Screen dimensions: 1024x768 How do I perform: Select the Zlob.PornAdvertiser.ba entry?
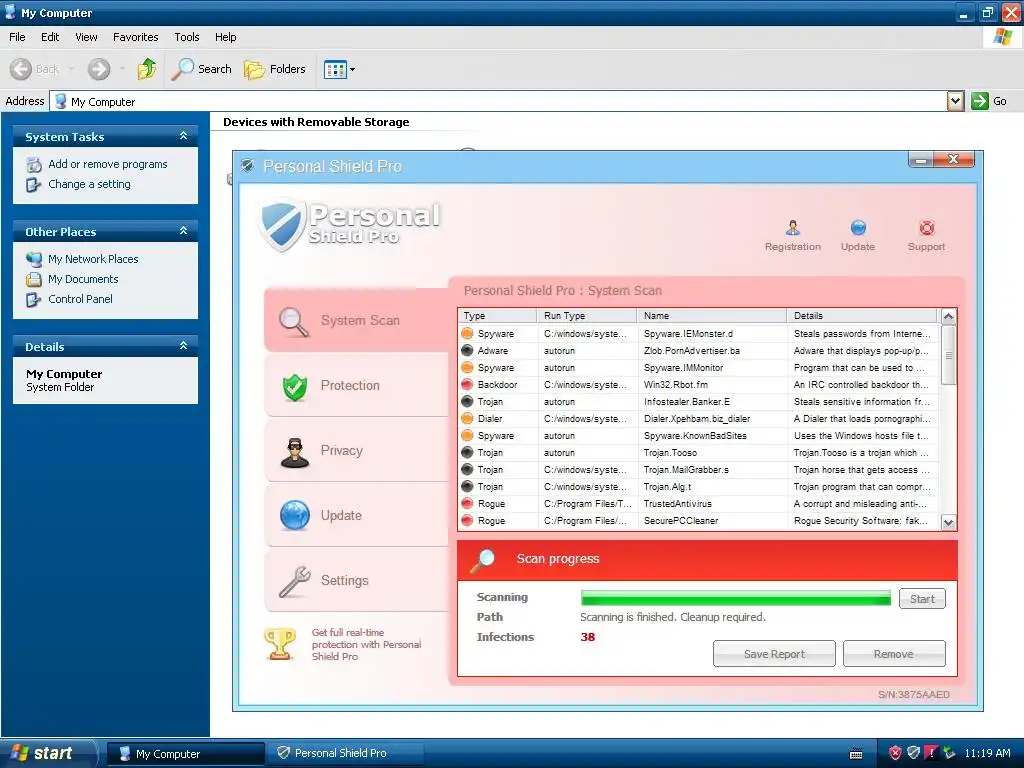[699, 351]
